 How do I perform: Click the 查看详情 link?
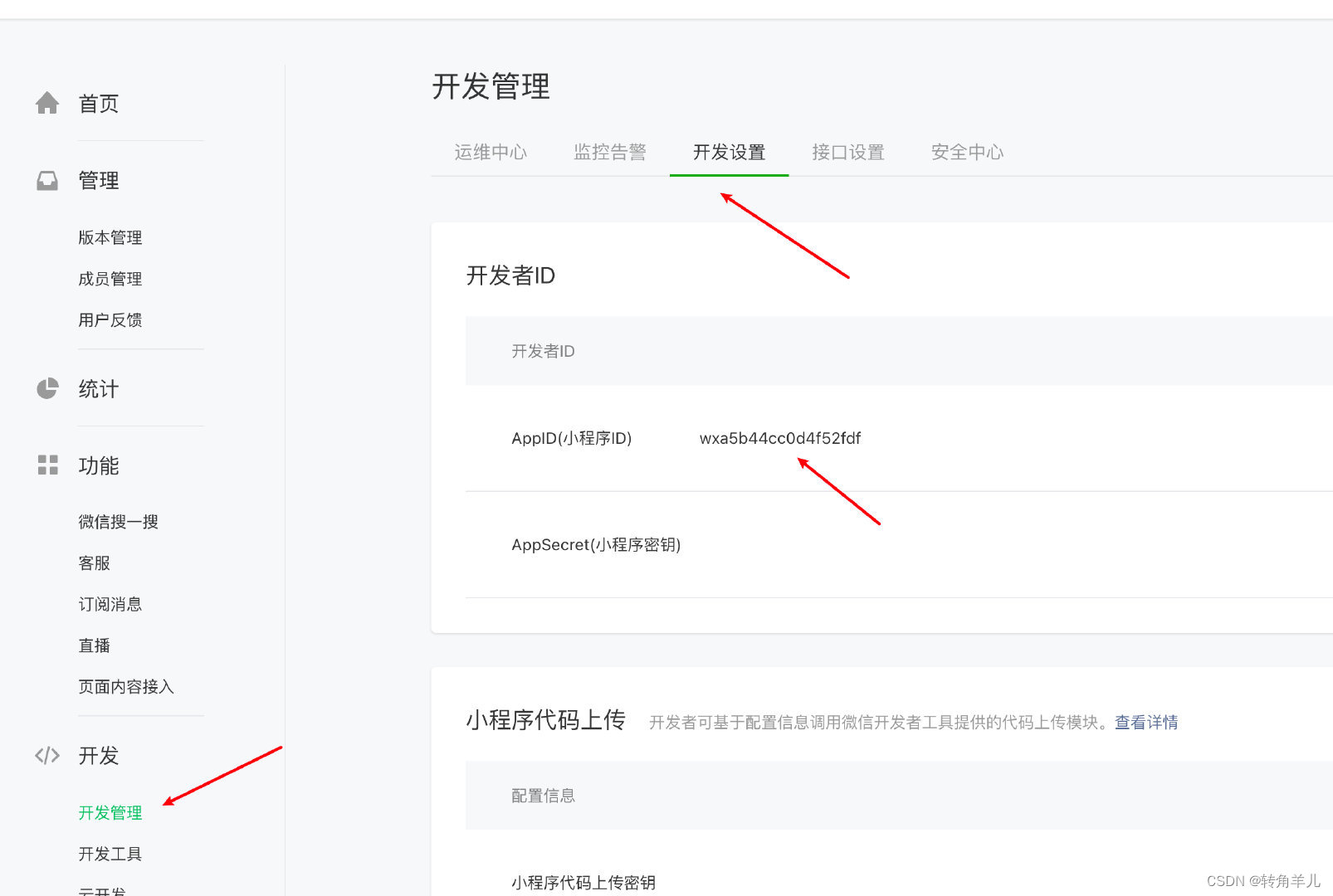(x=1146, y=722)
